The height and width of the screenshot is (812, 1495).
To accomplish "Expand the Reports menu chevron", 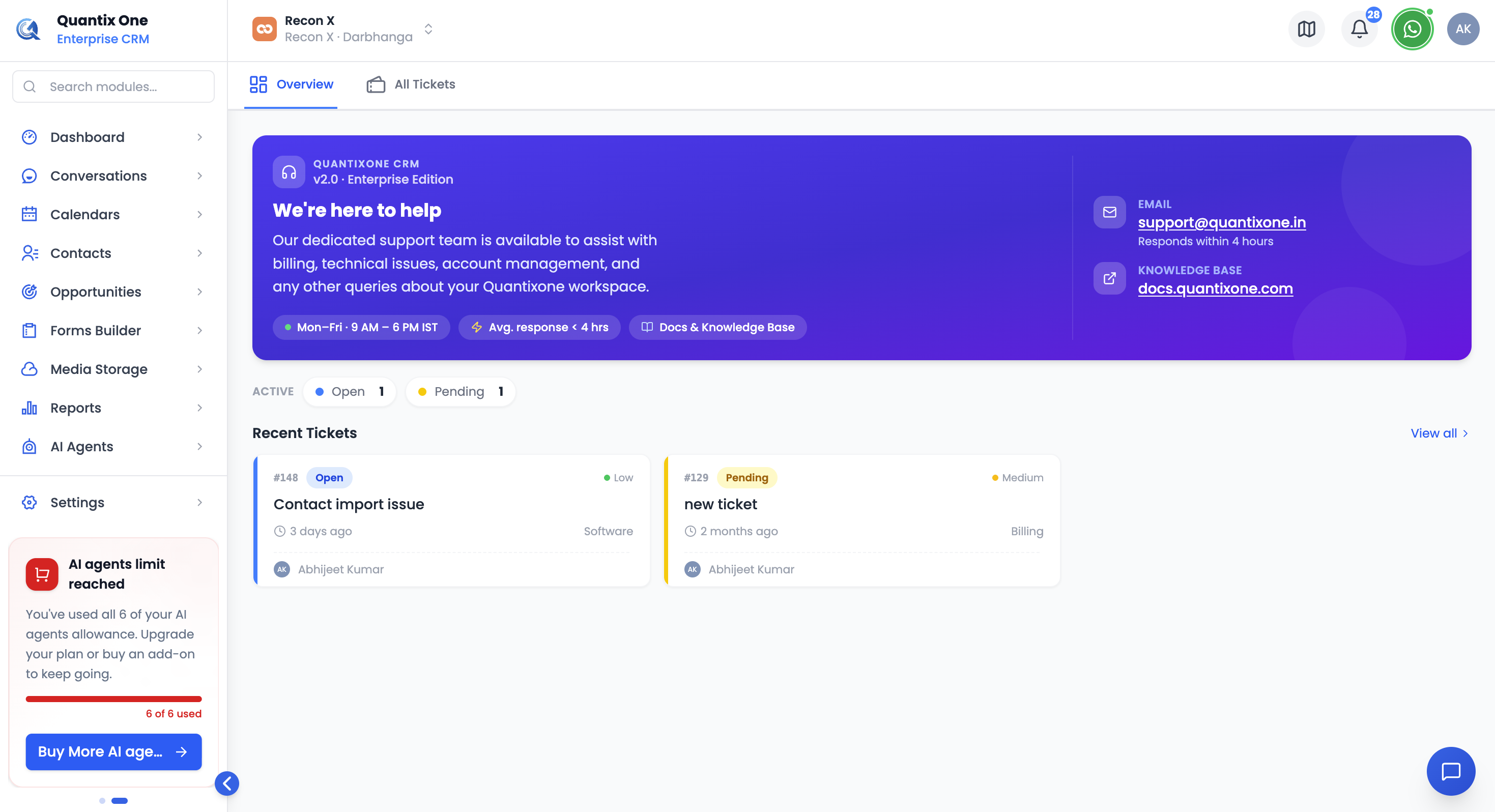I will click(199, 408).
